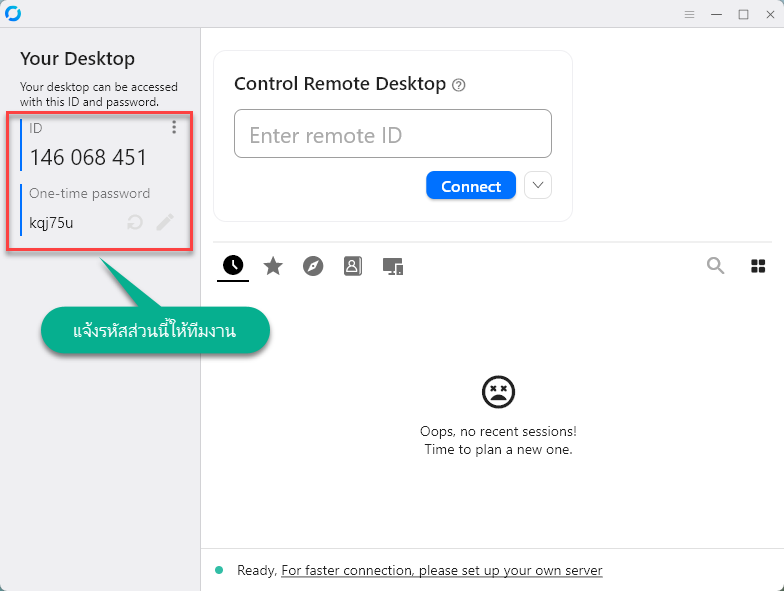Viewport: 784px width, 591px height.
Task: Show the Discovered compass tab
Action: (x=313, y=266)
